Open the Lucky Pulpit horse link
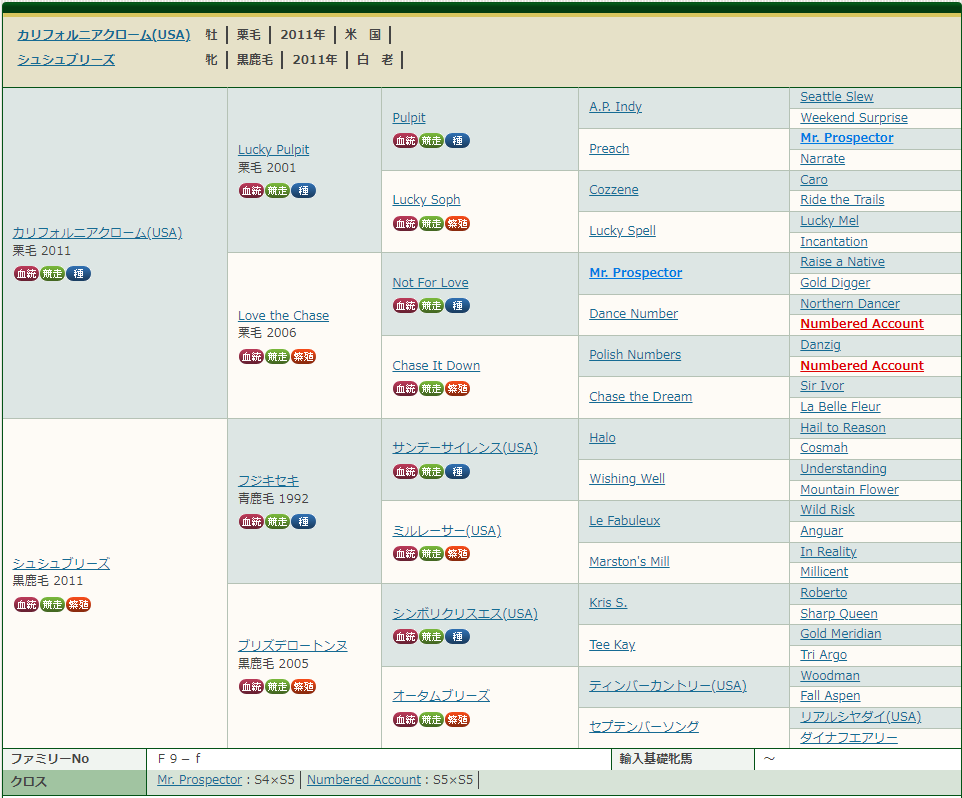This screenshot has height=798, width=962. pos(274,150)
